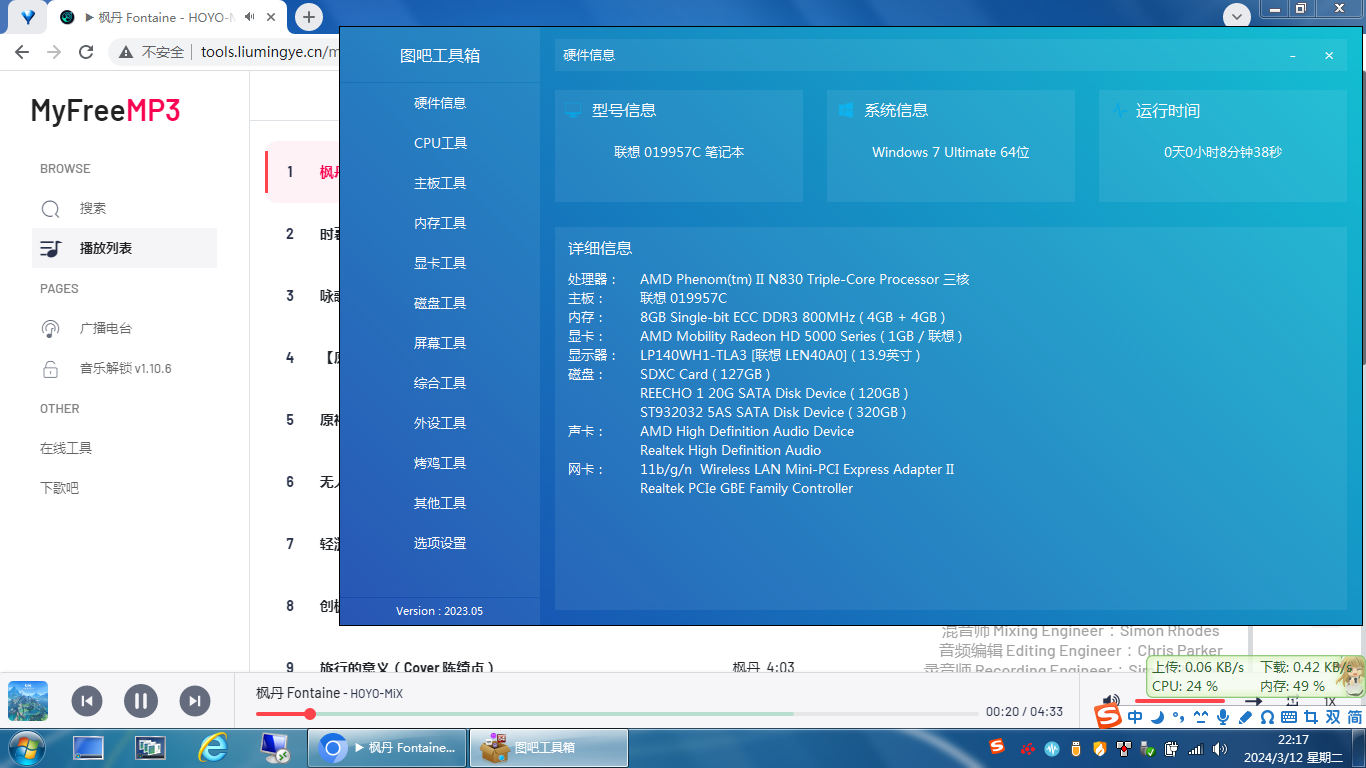Click the 不安全 site security warning

click(x=152, y=52)
